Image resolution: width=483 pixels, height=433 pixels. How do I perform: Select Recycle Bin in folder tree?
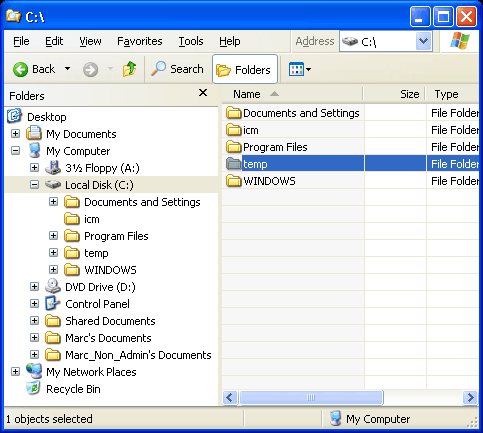pos(73,389)
